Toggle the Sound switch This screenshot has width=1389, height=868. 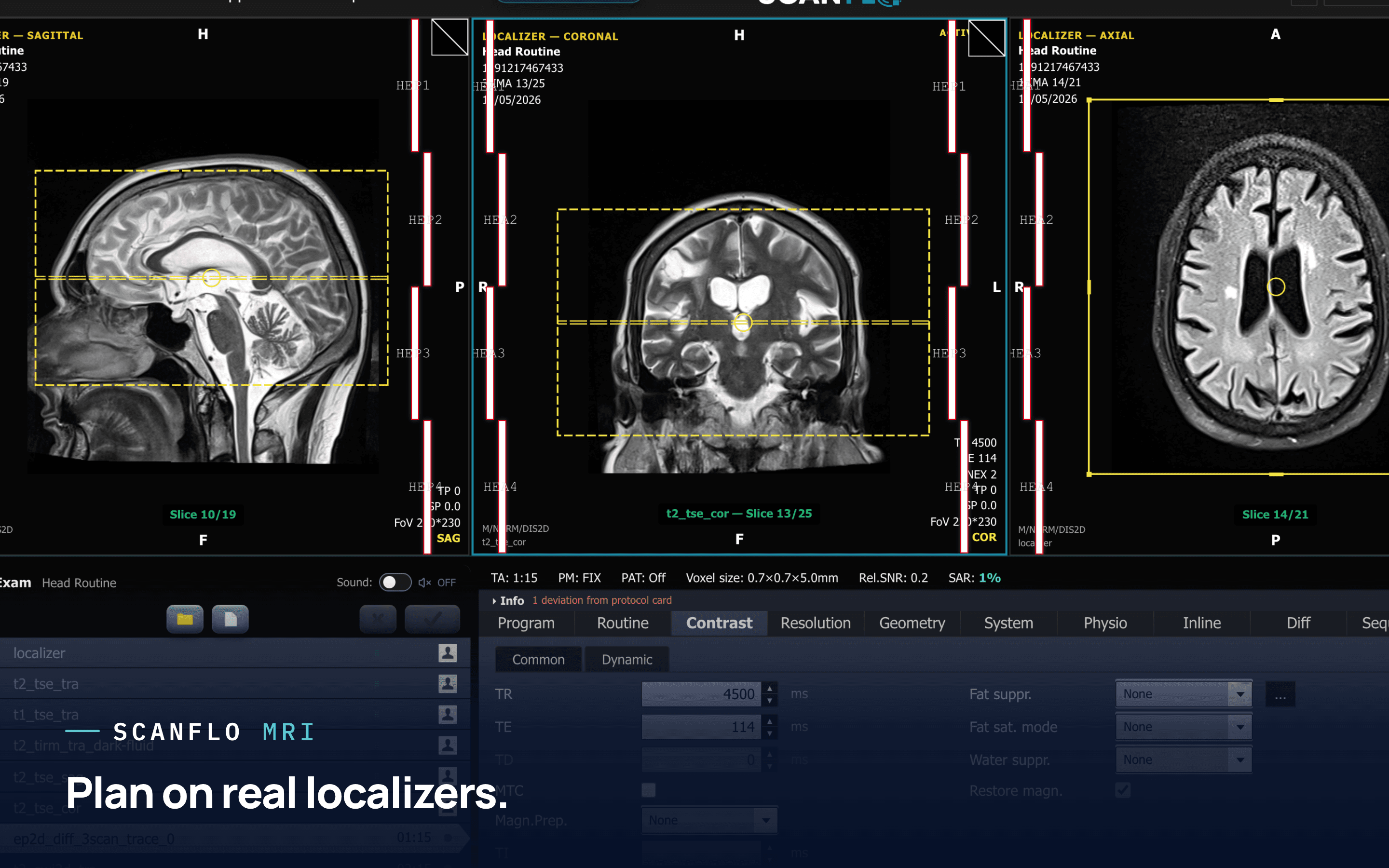point(395,583)
